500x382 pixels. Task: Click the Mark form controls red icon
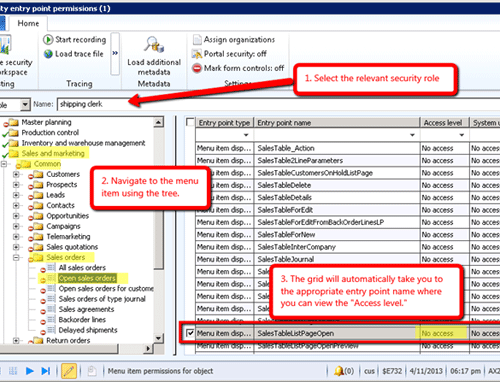point(197,68)
